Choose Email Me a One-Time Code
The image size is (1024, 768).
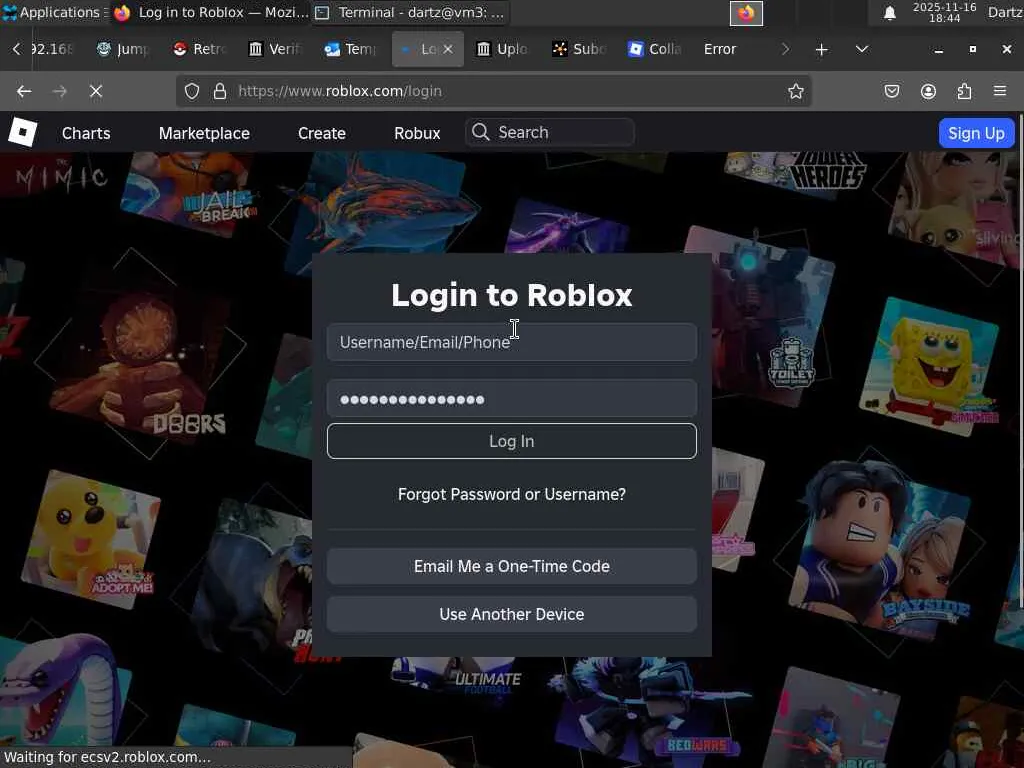click(x=512, y=566)
